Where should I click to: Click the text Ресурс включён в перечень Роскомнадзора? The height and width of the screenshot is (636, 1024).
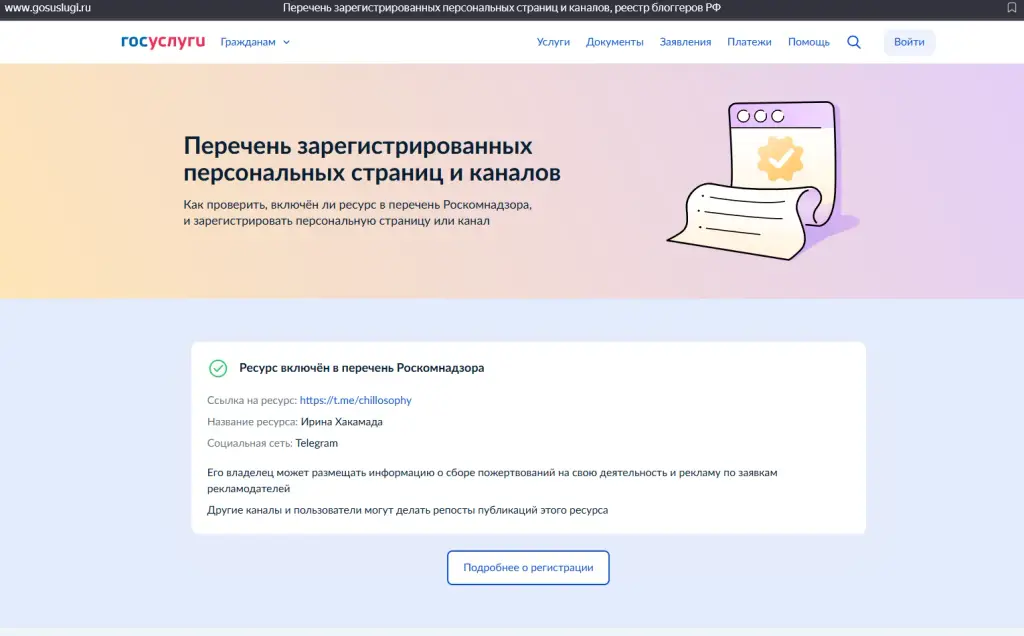tap(362, 368)
